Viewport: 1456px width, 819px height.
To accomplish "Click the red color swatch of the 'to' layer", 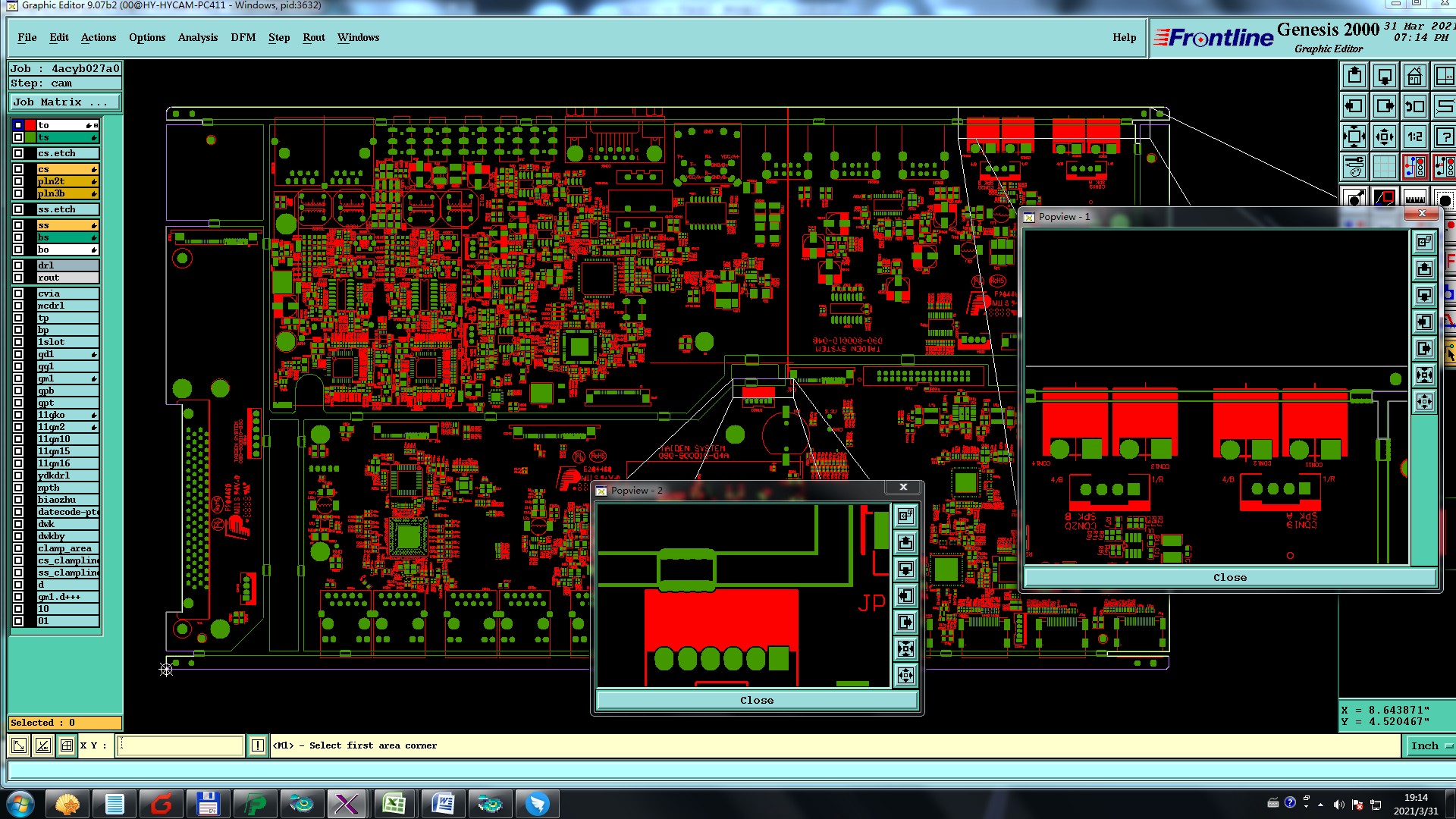I will point(30,125).
